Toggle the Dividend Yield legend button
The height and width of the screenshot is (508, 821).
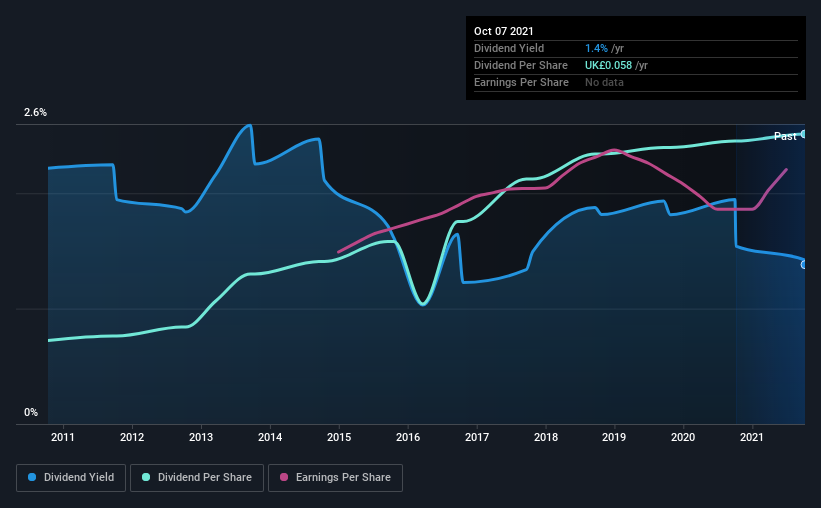click(71, 478)
